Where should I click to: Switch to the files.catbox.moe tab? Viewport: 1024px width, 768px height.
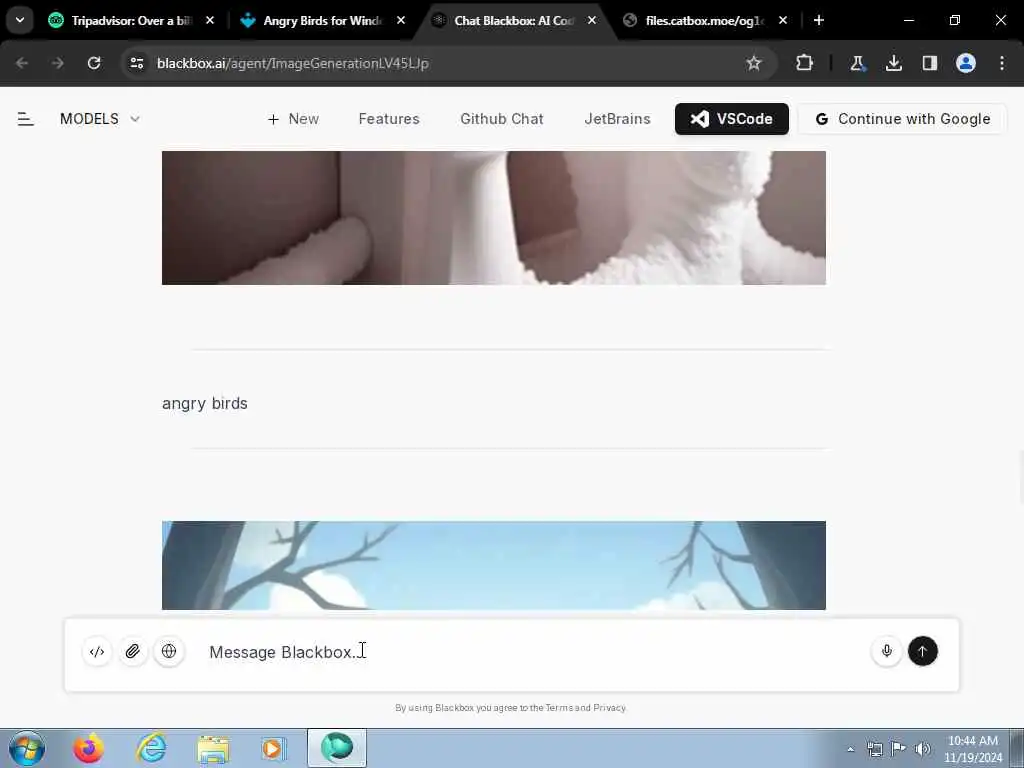pos(705,21)
